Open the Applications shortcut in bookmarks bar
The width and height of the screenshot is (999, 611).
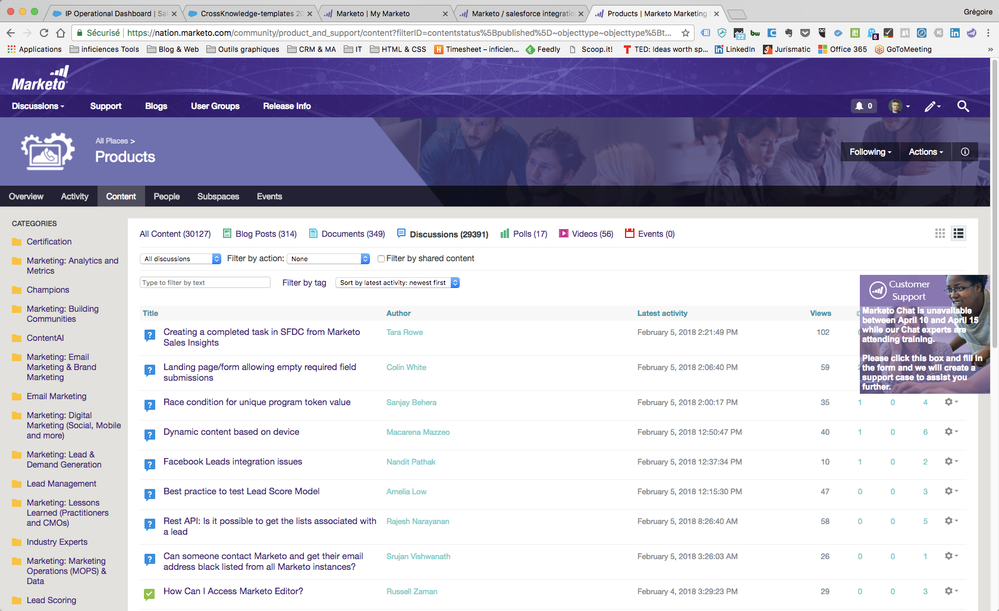34,49
